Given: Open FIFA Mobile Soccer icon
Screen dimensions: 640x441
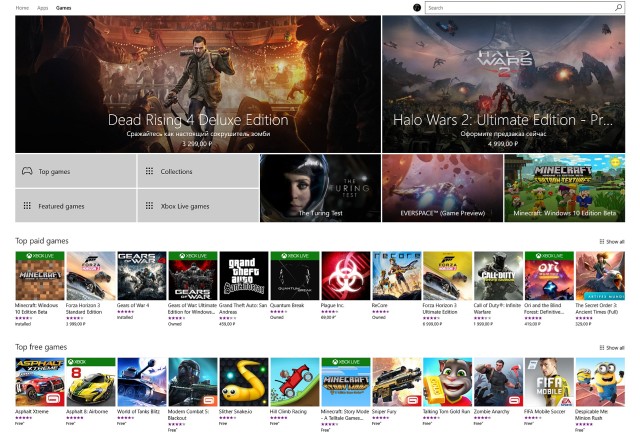Looking at the screenshot, I should click(549, 382).
